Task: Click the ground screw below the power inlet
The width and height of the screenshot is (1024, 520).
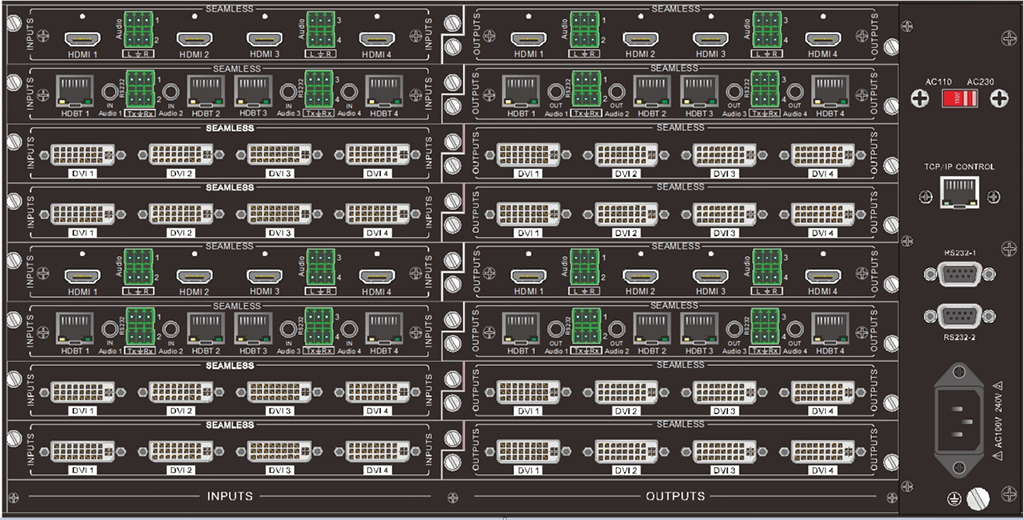Action: pos(977,496)
